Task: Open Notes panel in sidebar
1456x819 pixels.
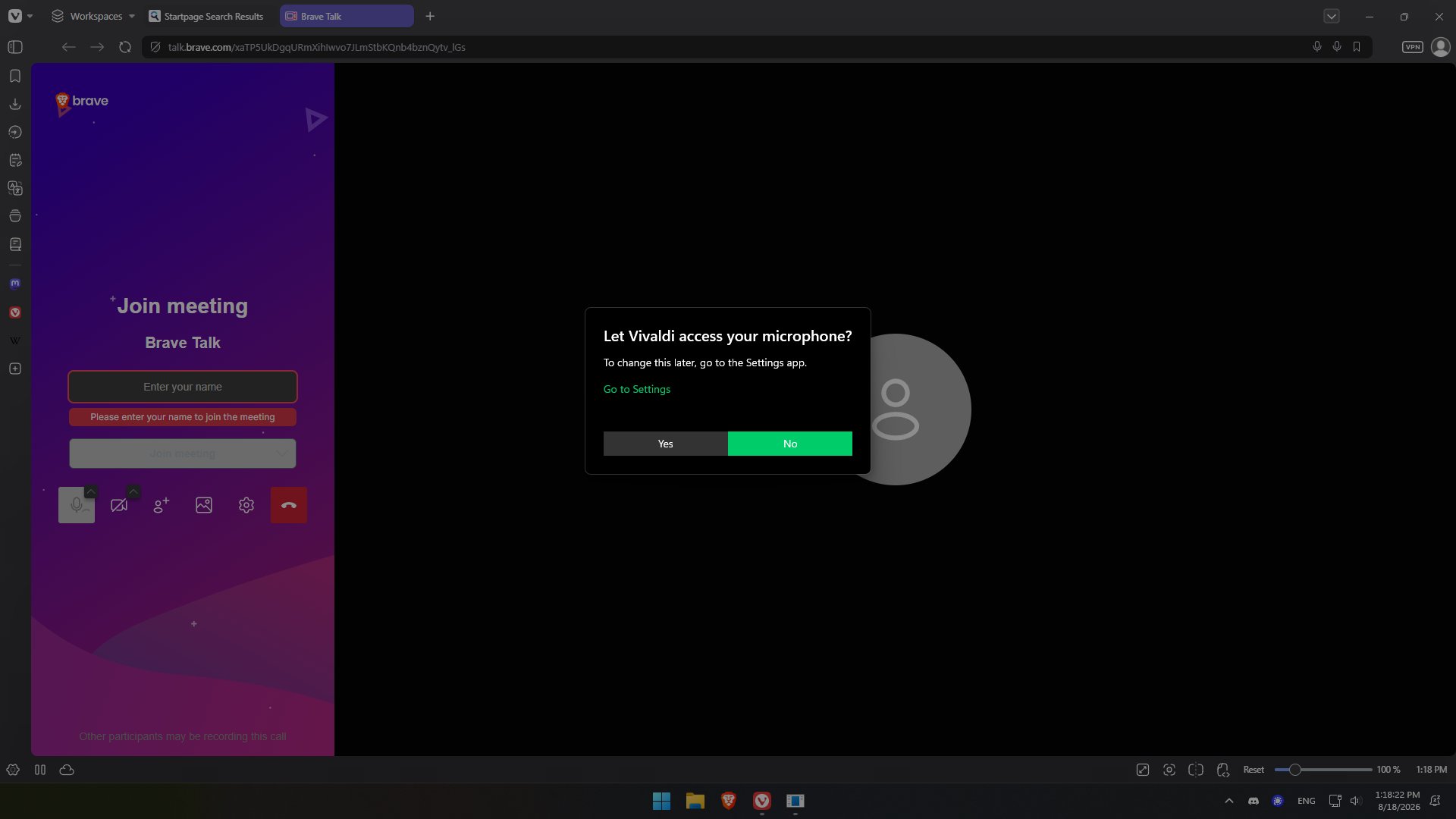Action: click(x=15, y=160)
